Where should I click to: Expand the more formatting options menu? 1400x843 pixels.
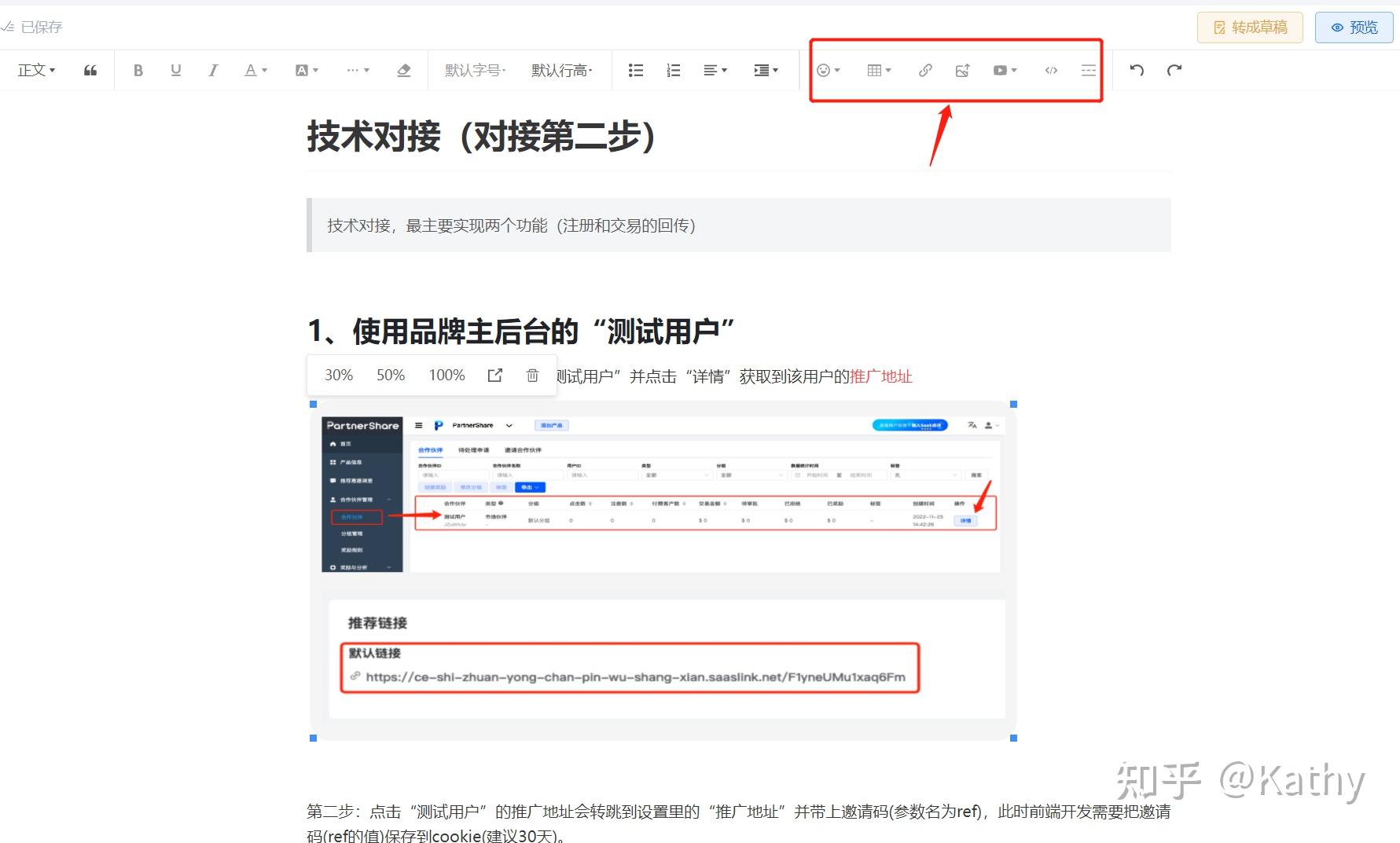358,71
